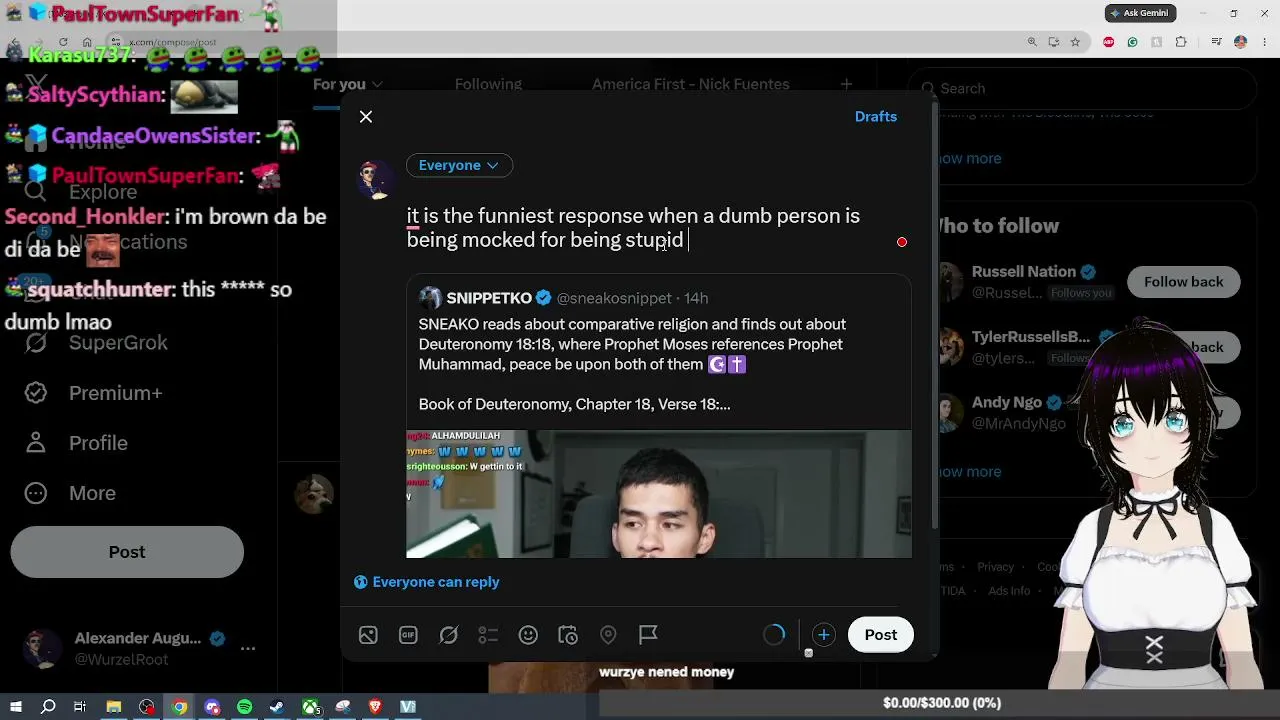Viewport: 1280px width, 720px height.
Task: Open the GIF picker
Action: (x=408, y=635)
